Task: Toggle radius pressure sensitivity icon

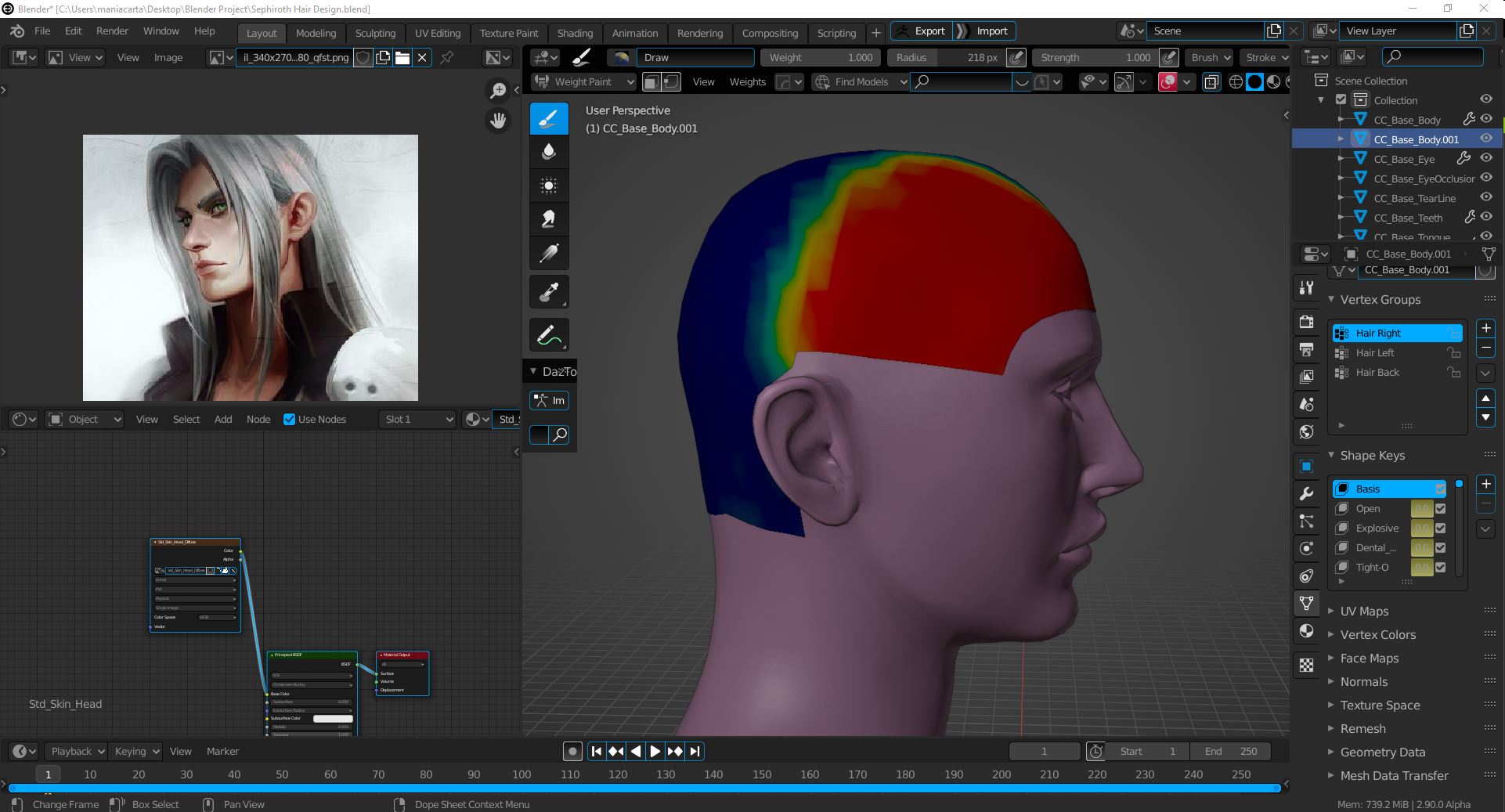Action: point(1016,57)
